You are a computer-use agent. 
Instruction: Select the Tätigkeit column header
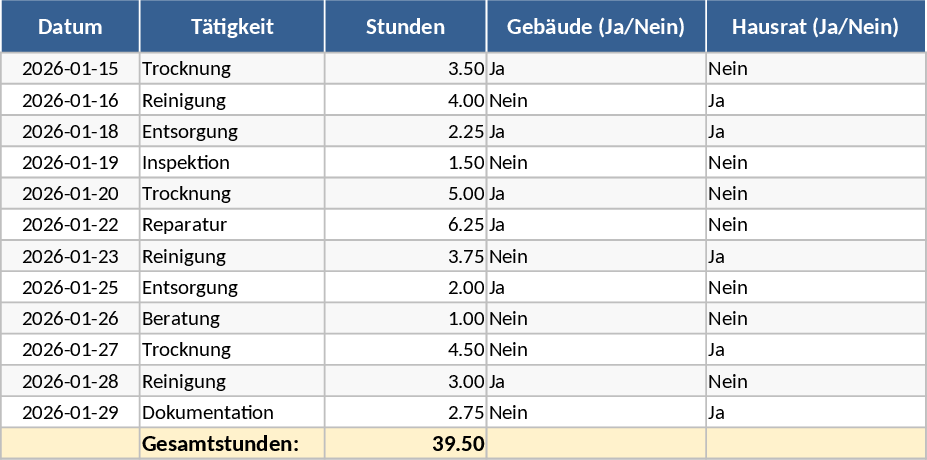(232, 27)
